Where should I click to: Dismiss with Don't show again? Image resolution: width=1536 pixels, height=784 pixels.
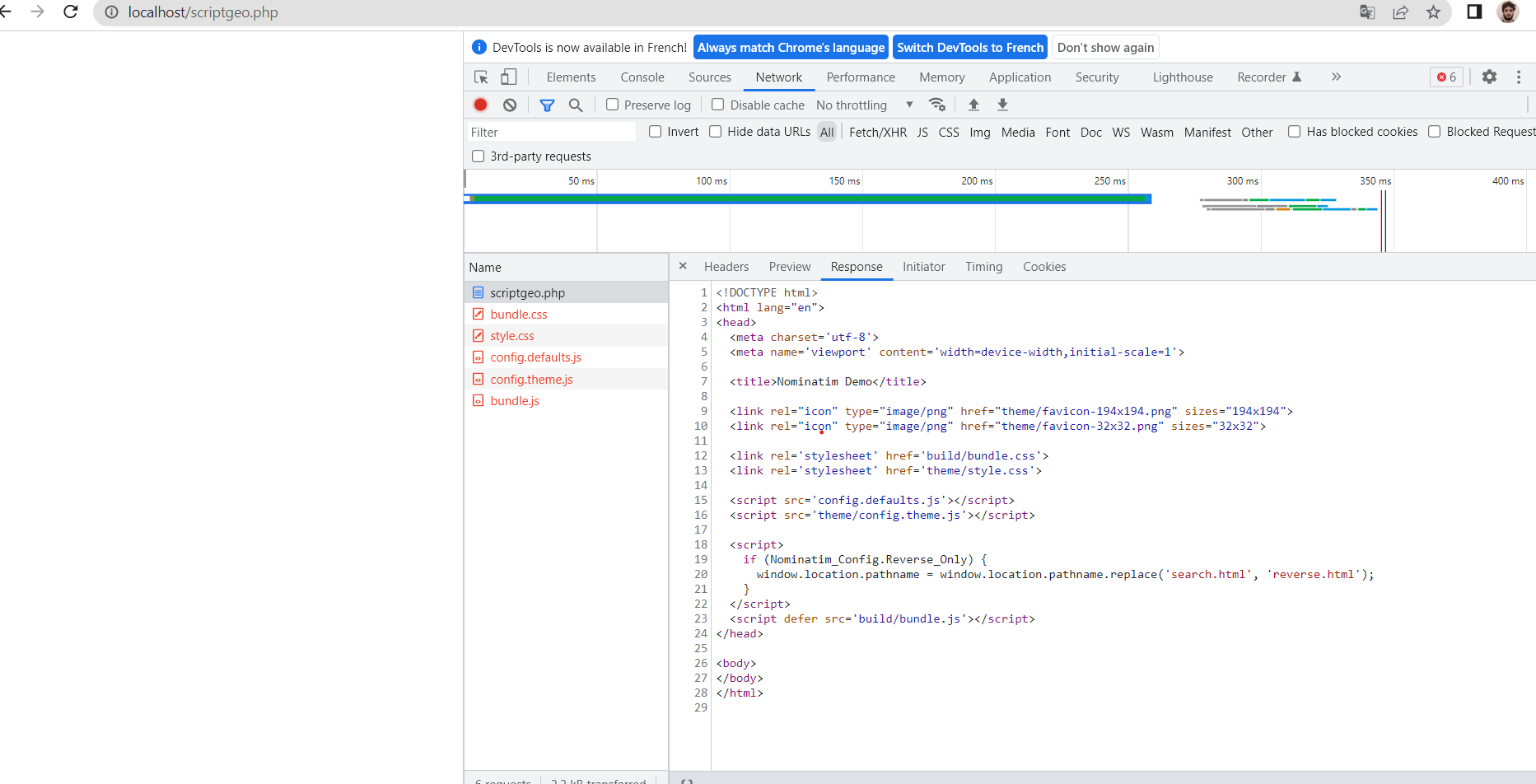pos(1105,47)
